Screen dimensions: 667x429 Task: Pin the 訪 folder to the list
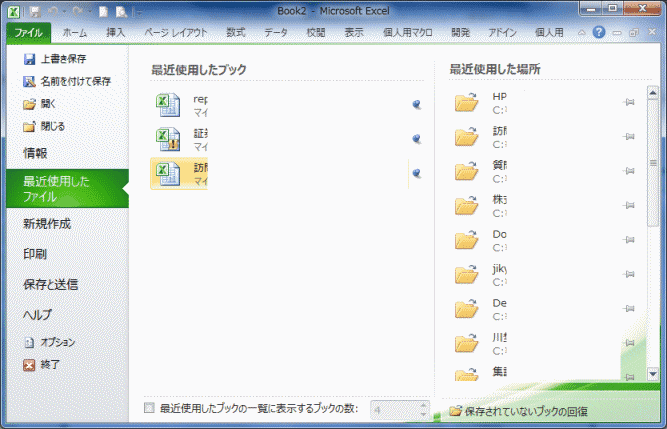[x=629, y=136]
